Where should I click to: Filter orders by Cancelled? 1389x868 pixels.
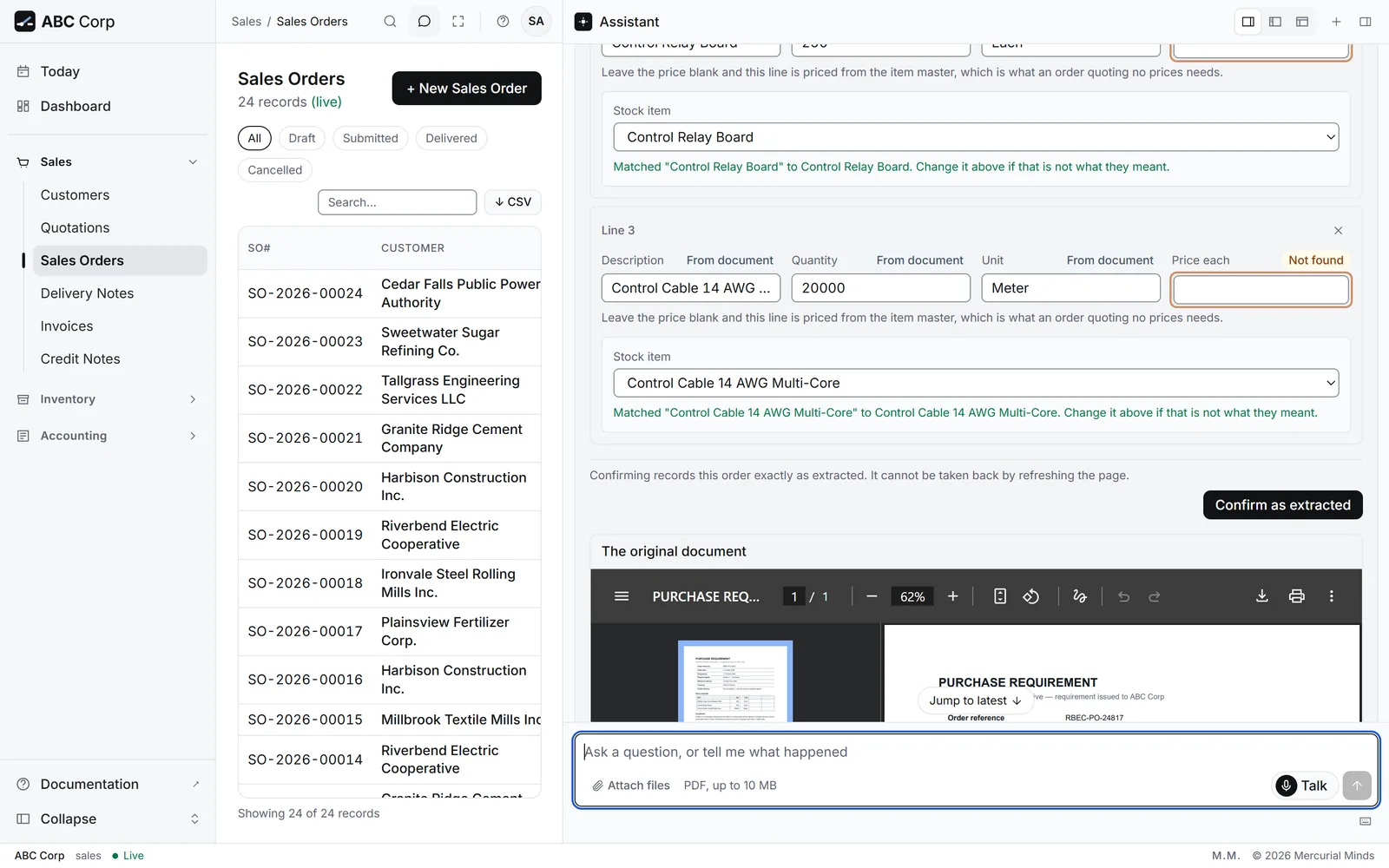click(275, 170)
